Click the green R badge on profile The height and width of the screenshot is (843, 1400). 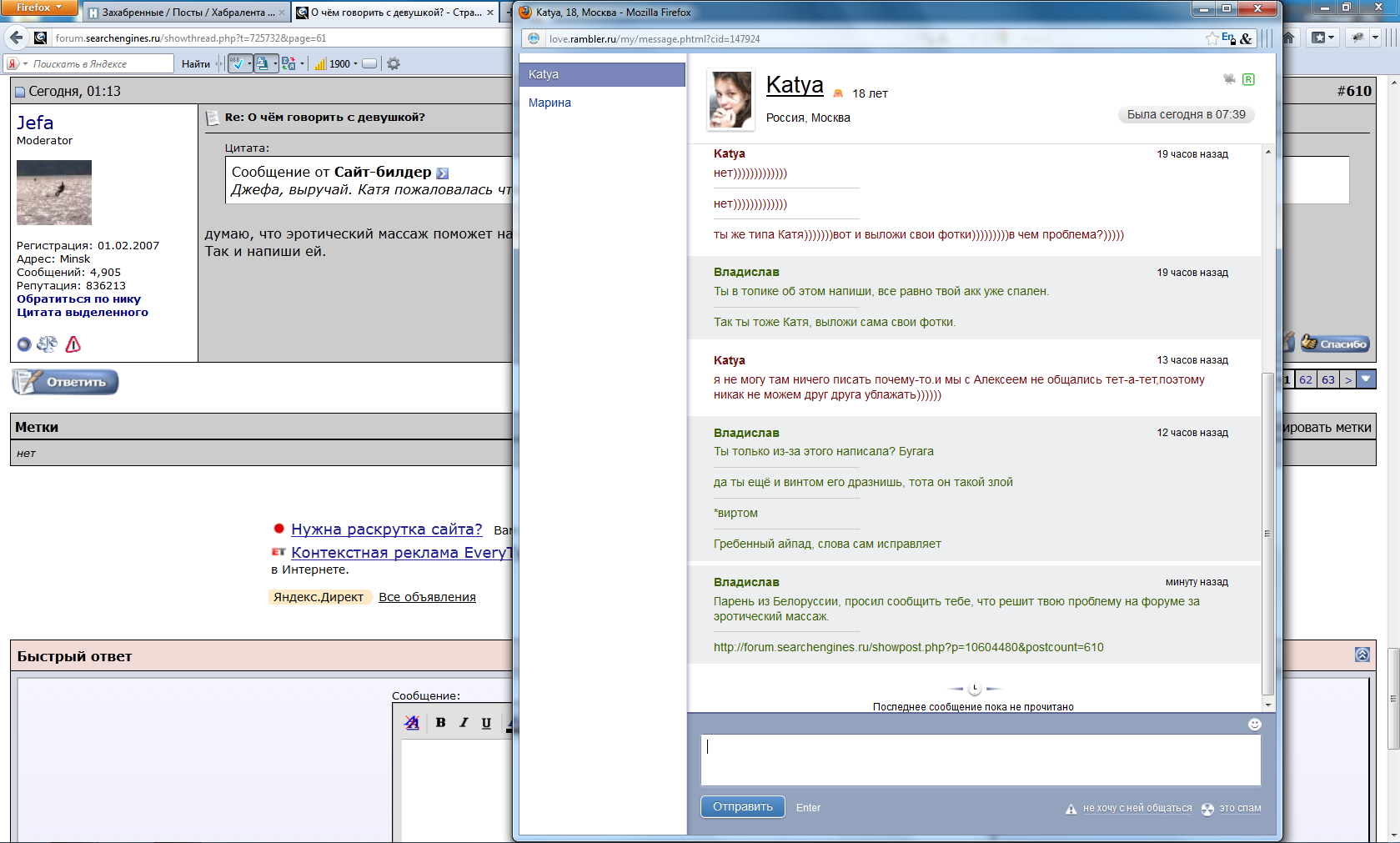point(1248,79)
